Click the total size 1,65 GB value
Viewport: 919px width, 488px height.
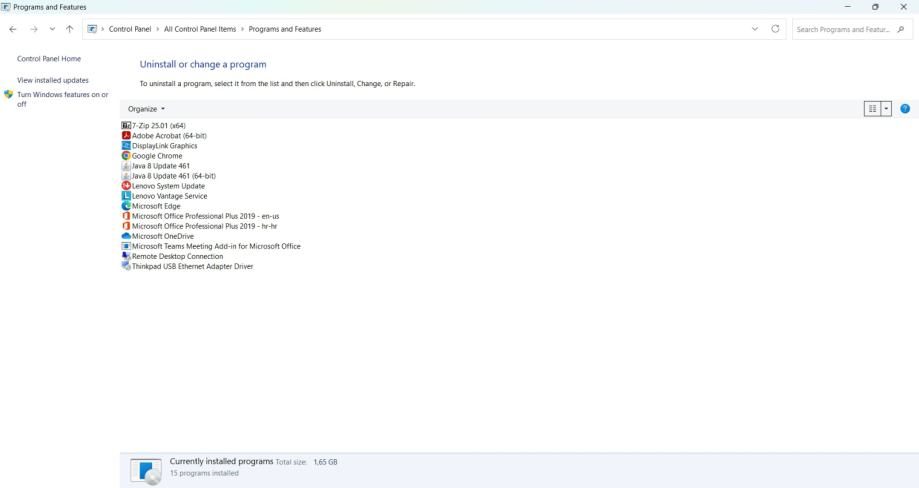(x=325, y=462)
